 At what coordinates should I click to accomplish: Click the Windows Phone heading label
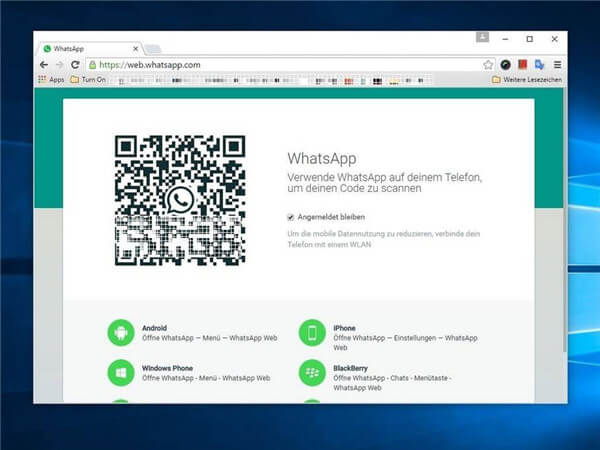(167, 368)
